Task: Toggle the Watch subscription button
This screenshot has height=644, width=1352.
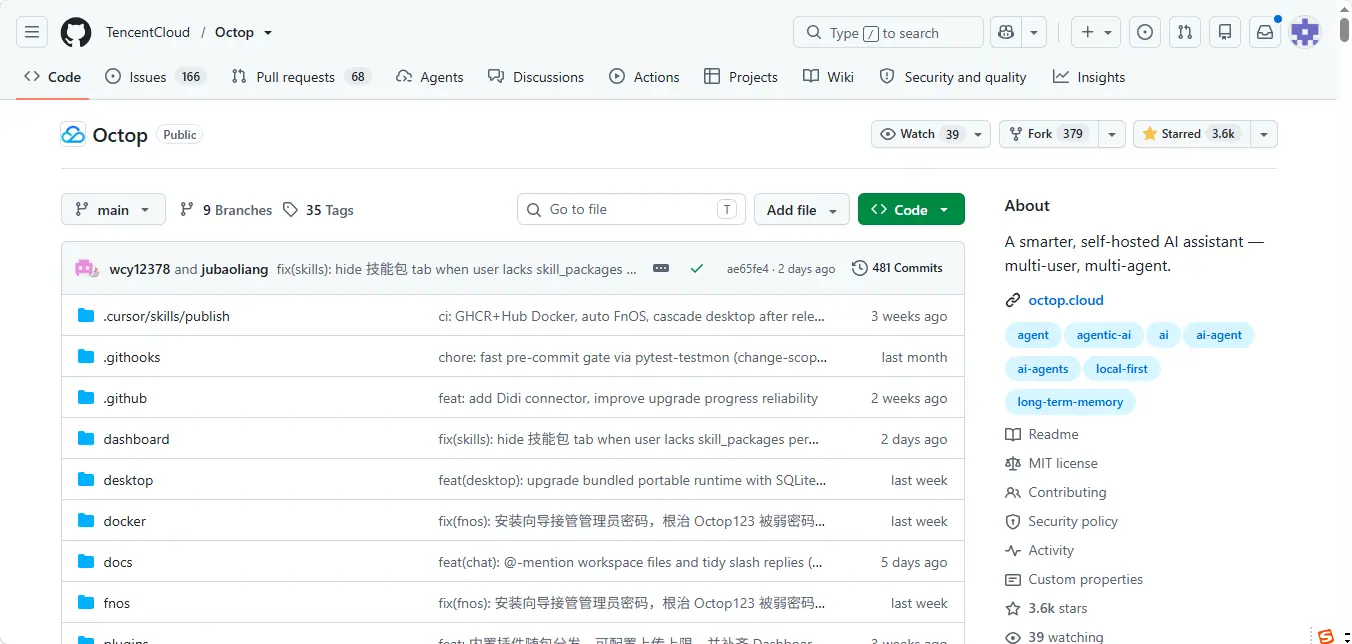Action: point(918,134)
